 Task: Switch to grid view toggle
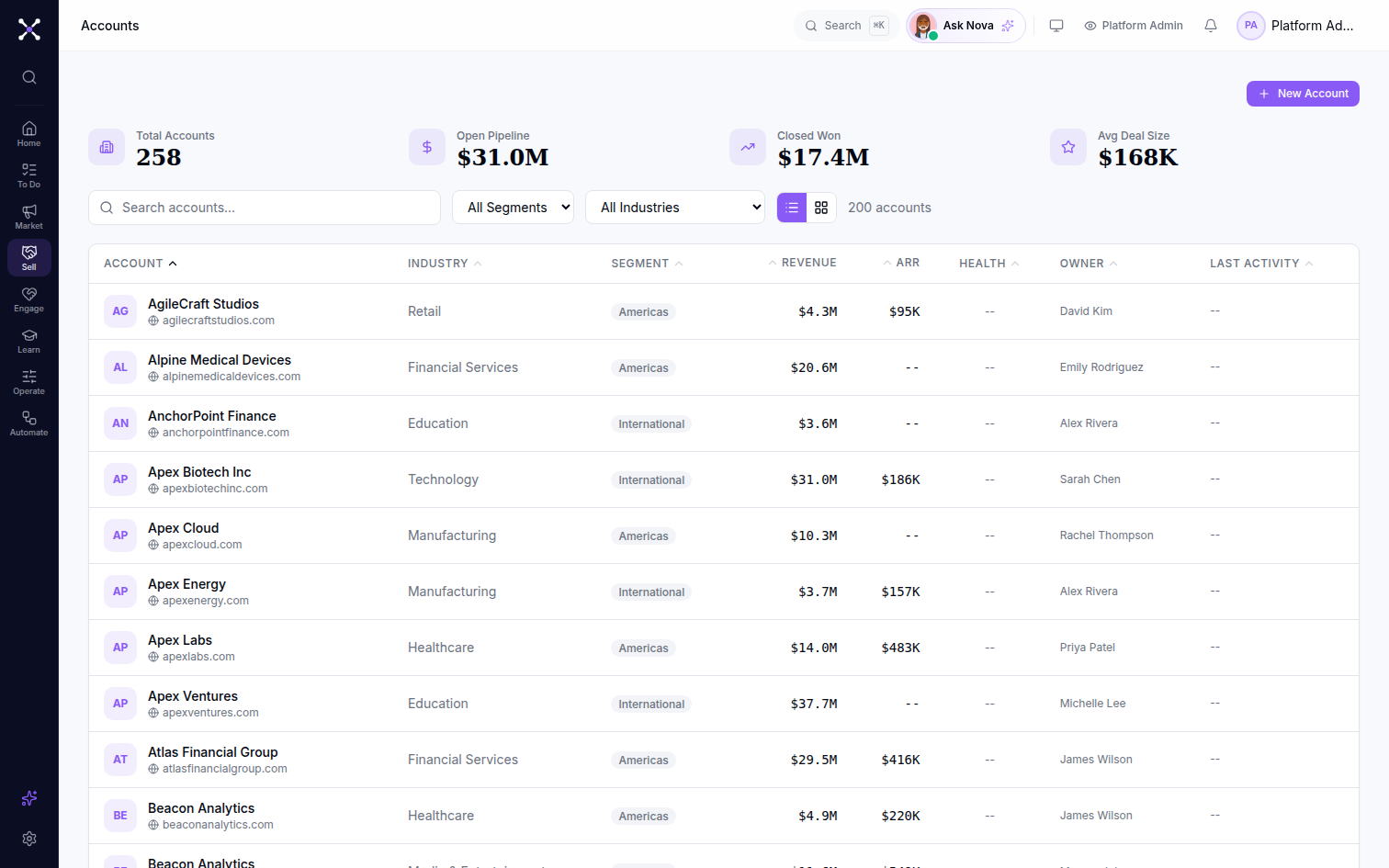click(821, 208)
